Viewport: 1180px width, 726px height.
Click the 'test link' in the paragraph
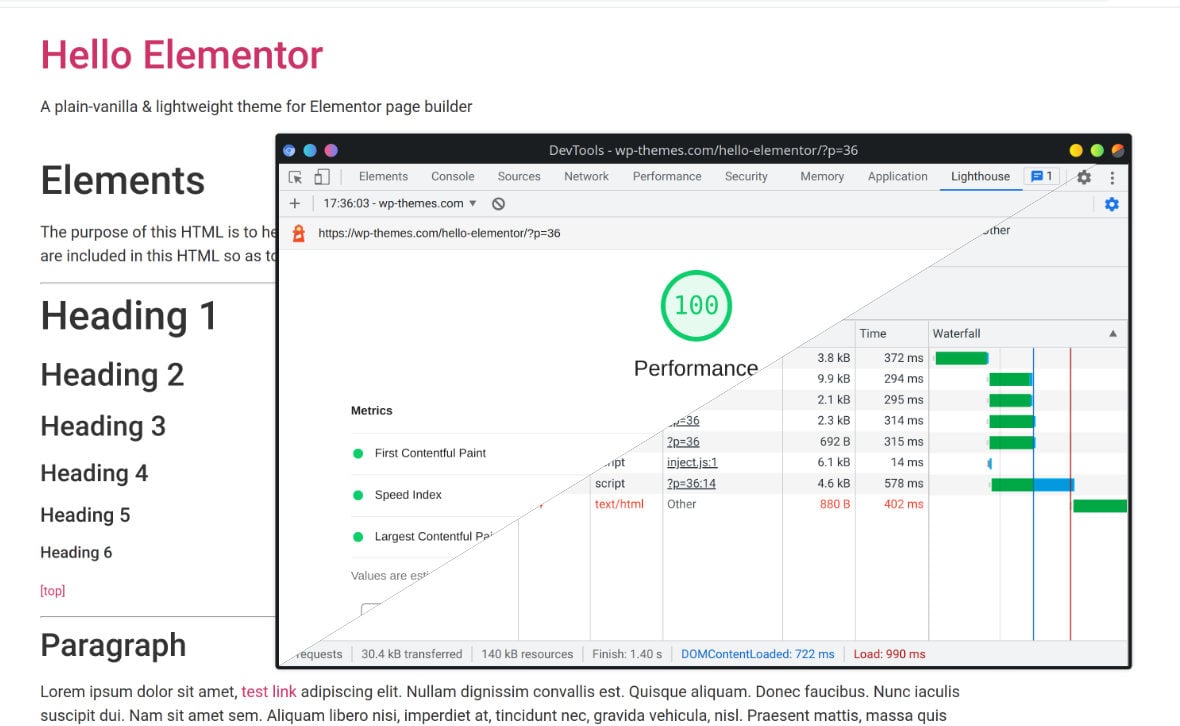pos(269,691)
